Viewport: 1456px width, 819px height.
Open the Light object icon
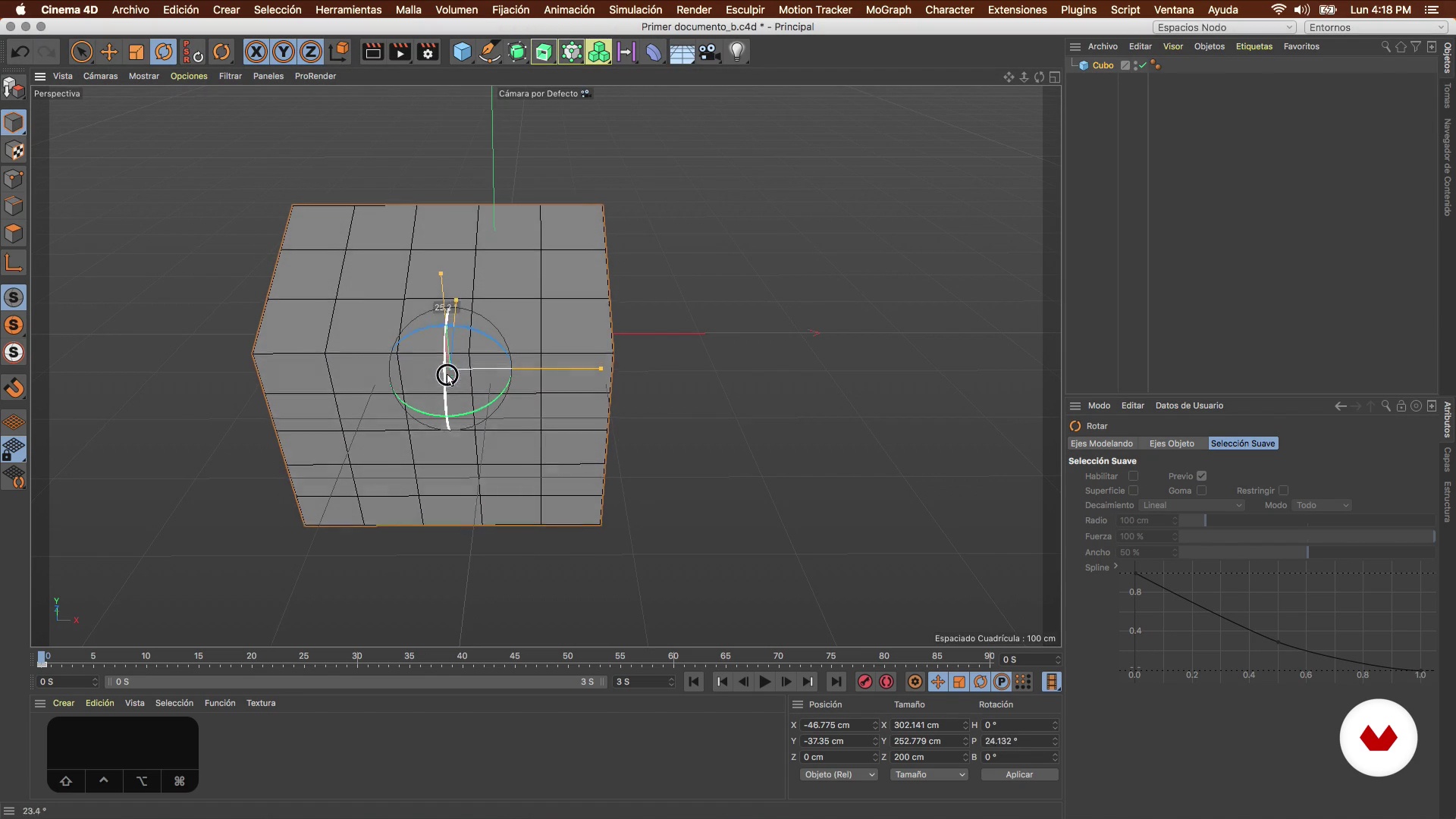[737, 52]
